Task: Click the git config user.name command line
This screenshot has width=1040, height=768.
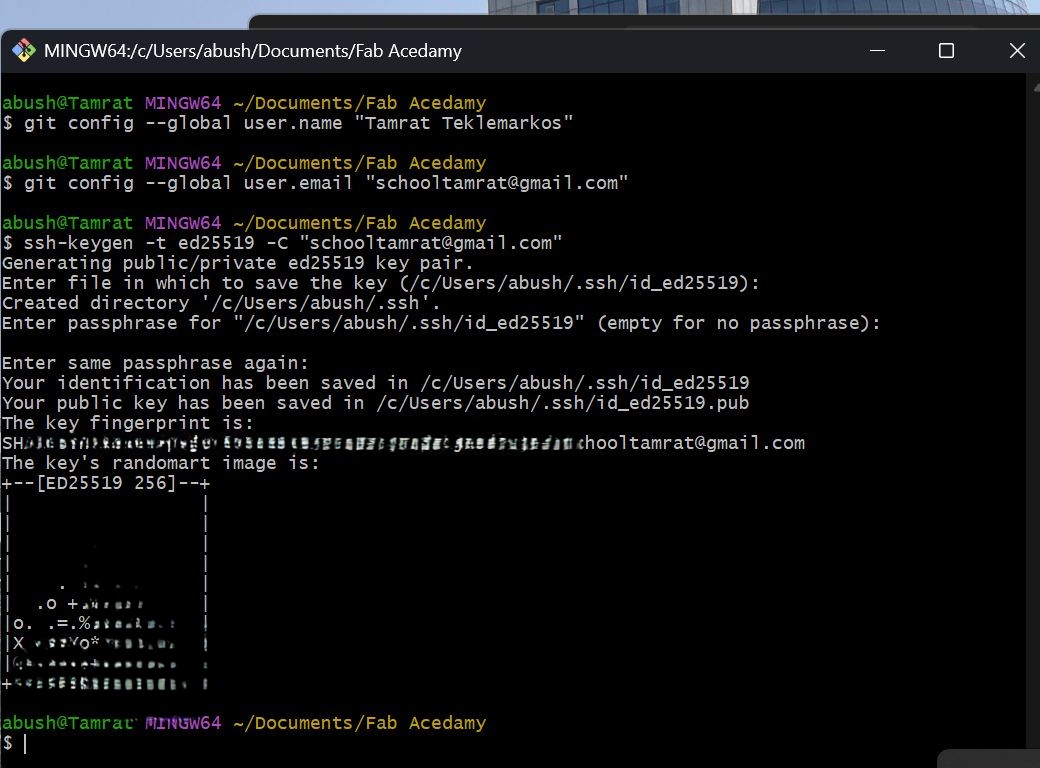Action: [x=287, y=123]
